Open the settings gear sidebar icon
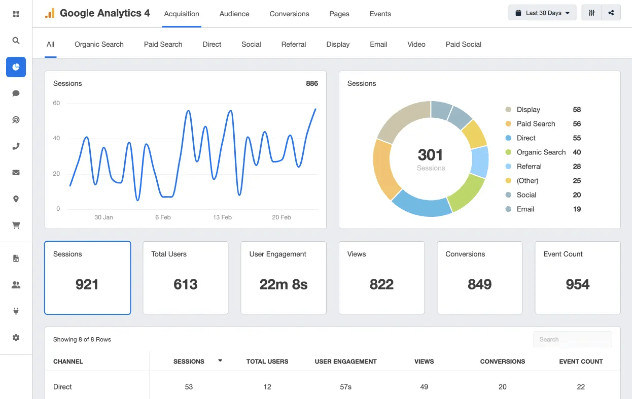 16,337
